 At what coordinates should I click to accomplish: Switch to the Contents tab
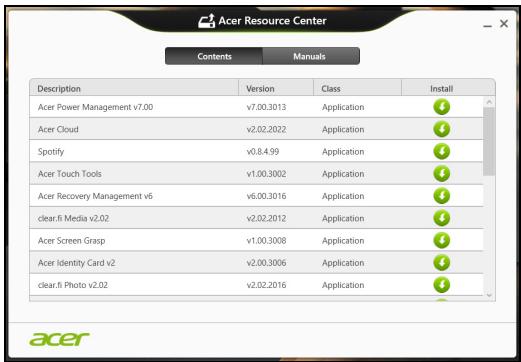214,56
